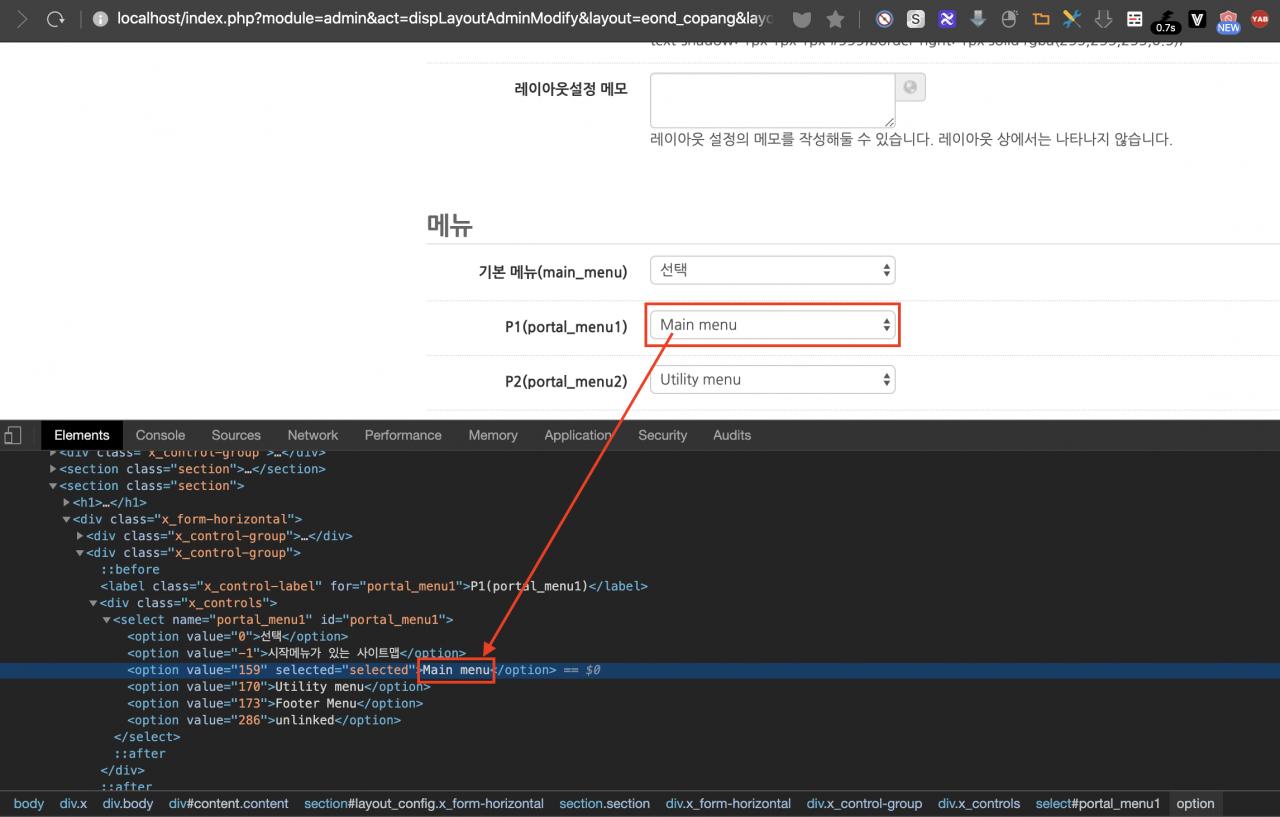Open the P2(portal_menu2) Utility menu dropdown

click(x=772, y=380)
